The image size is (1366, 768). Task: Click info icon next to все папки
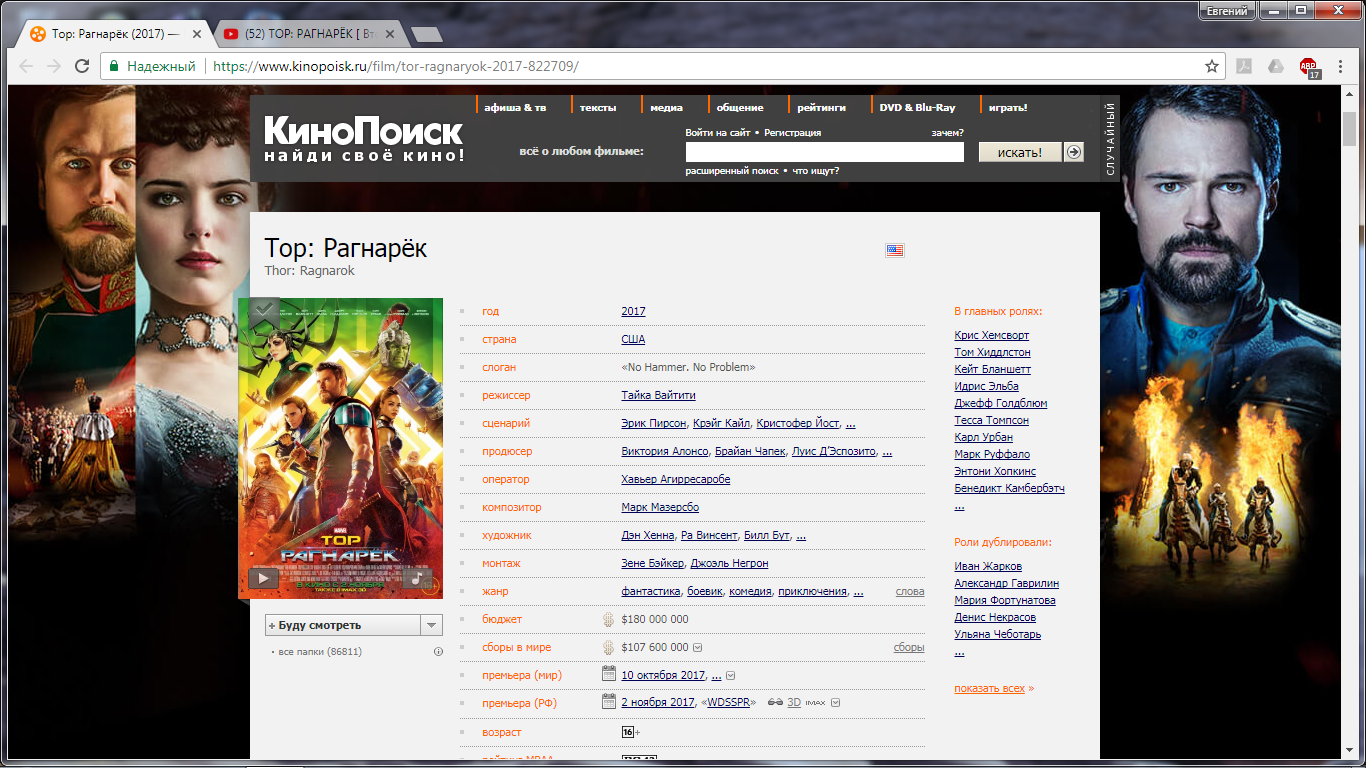pyautogui.click(x=438, y=652)
